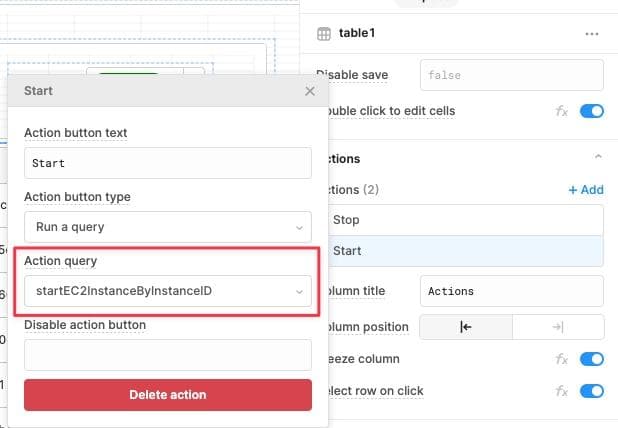This screenshot has width=618, height=428.
Task: Click fx icon for Double click to edit cells
Action: (562, 110)
